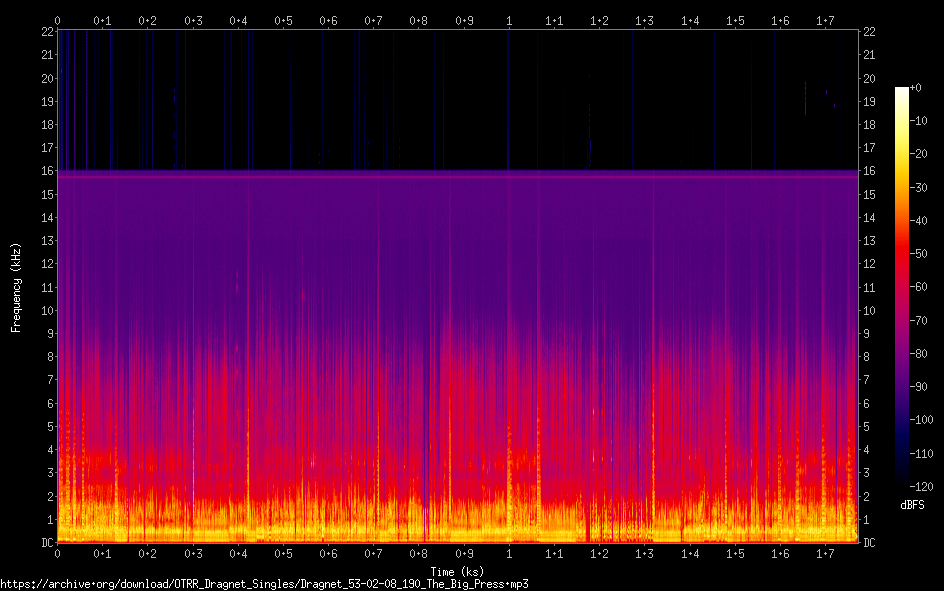
Task: Pick the white-yellow top of the color bar
Action: point(902,93)
